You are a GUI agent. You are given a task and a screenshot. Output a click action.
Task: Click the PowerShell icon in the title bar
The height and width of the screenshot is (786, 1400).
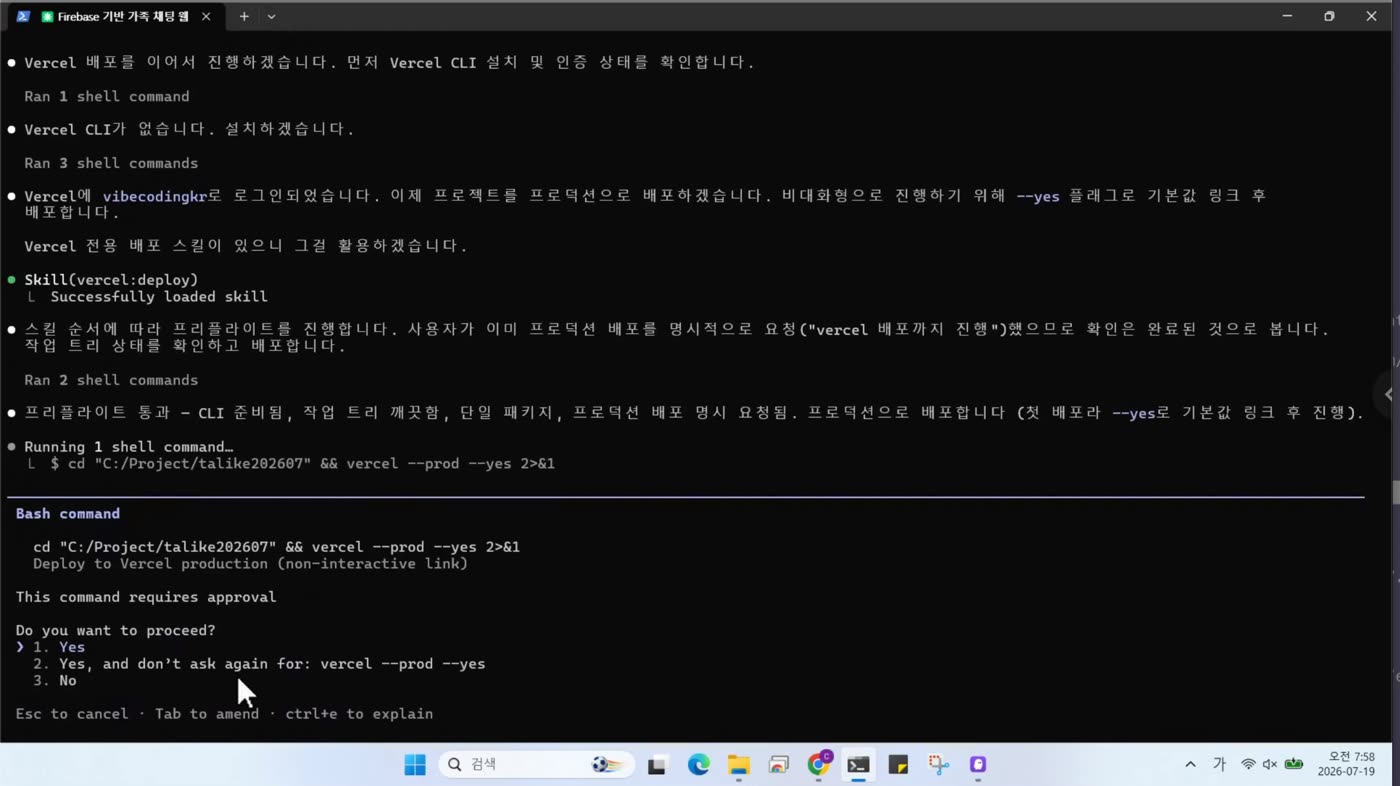(x=23, y=16)
